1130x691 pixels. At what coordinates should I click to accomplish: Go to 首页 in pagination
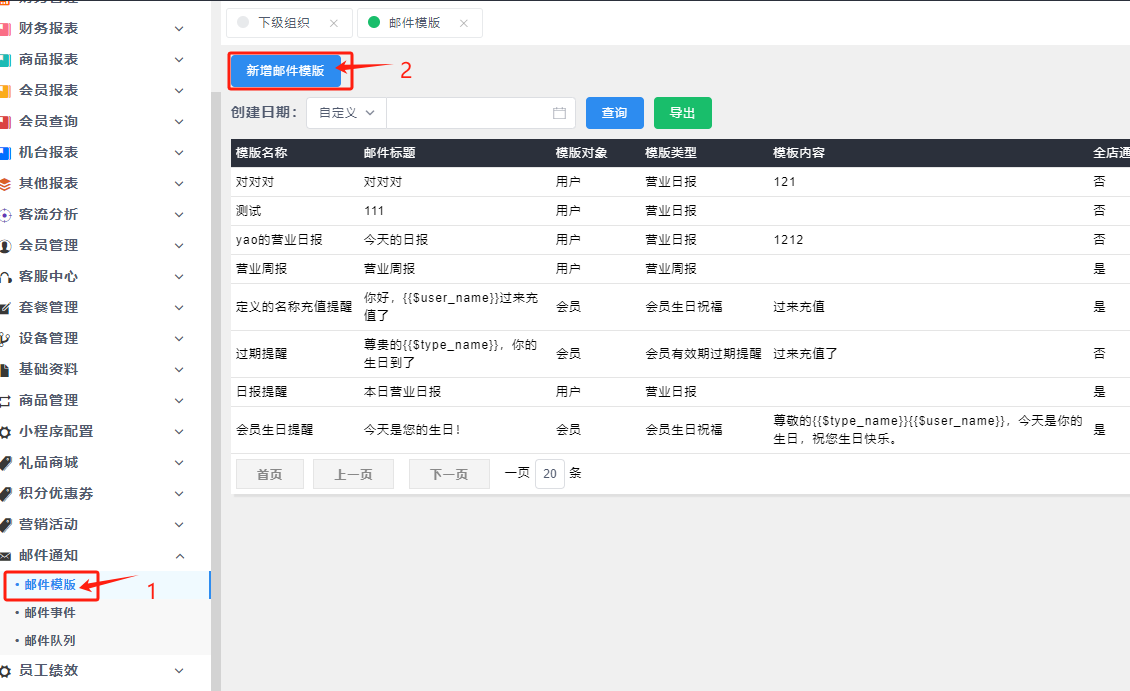click(270, 474)
